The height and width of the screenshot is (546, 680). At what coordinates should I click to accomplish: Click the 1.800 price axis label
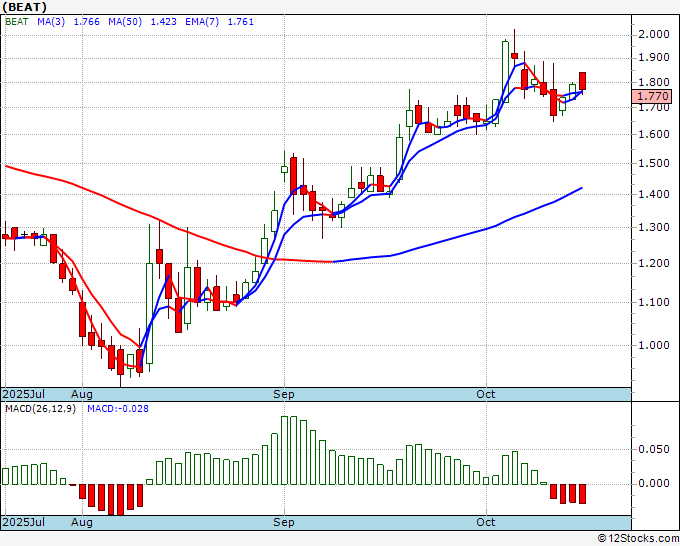coord(654,82)
